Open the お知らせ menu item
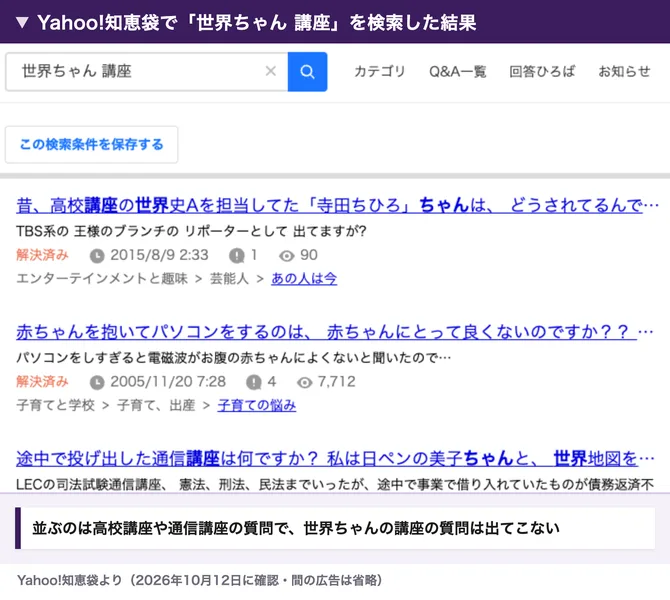The height and width of the screenshot is (600, 670). point(624,71)
